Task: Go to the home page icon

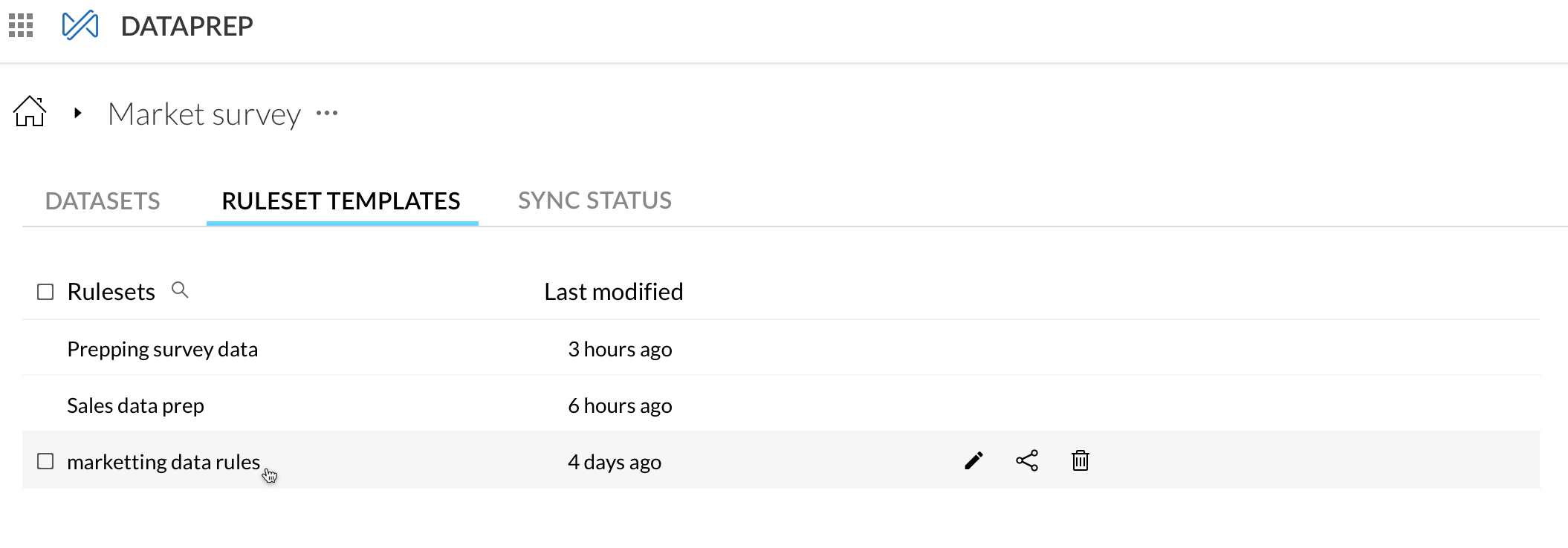Action: pos(30,112)
